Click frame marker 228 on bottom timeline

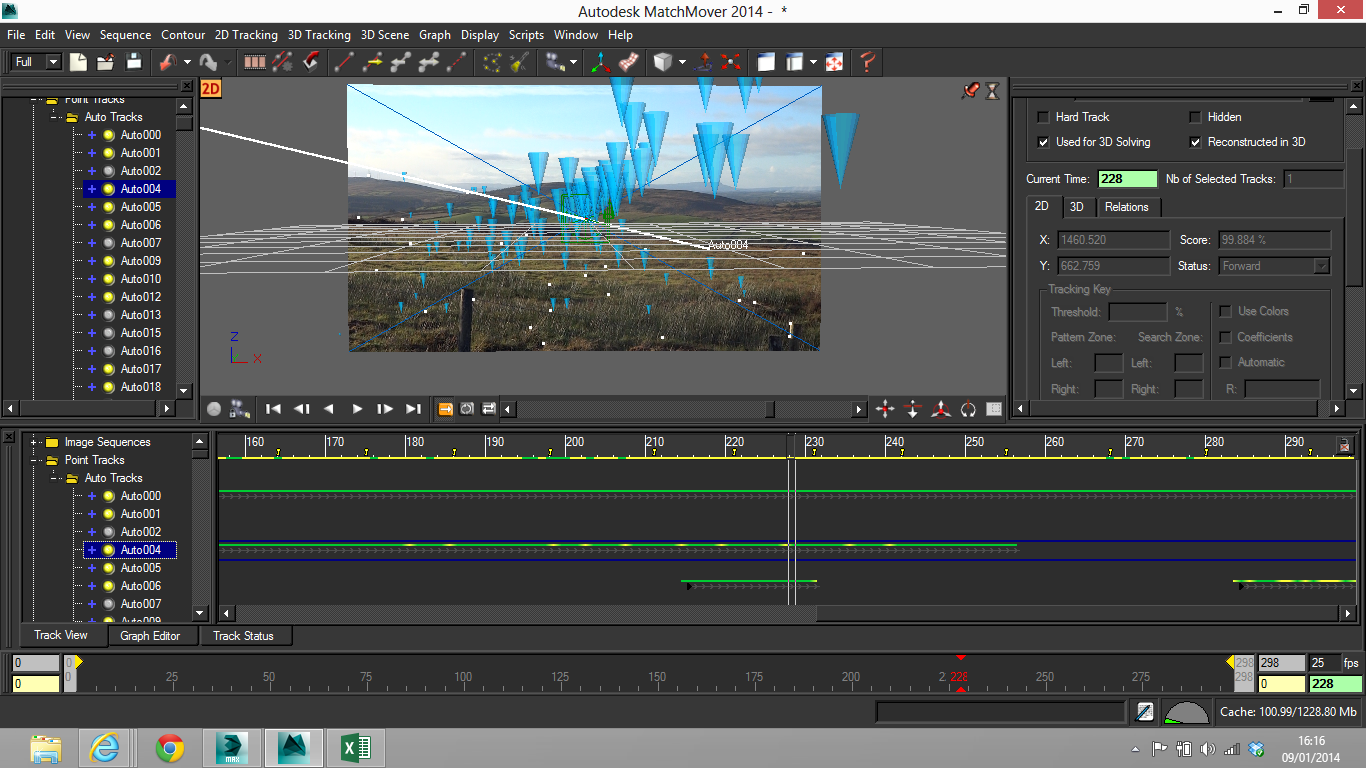pyautogui.click(x=959, y=677)
